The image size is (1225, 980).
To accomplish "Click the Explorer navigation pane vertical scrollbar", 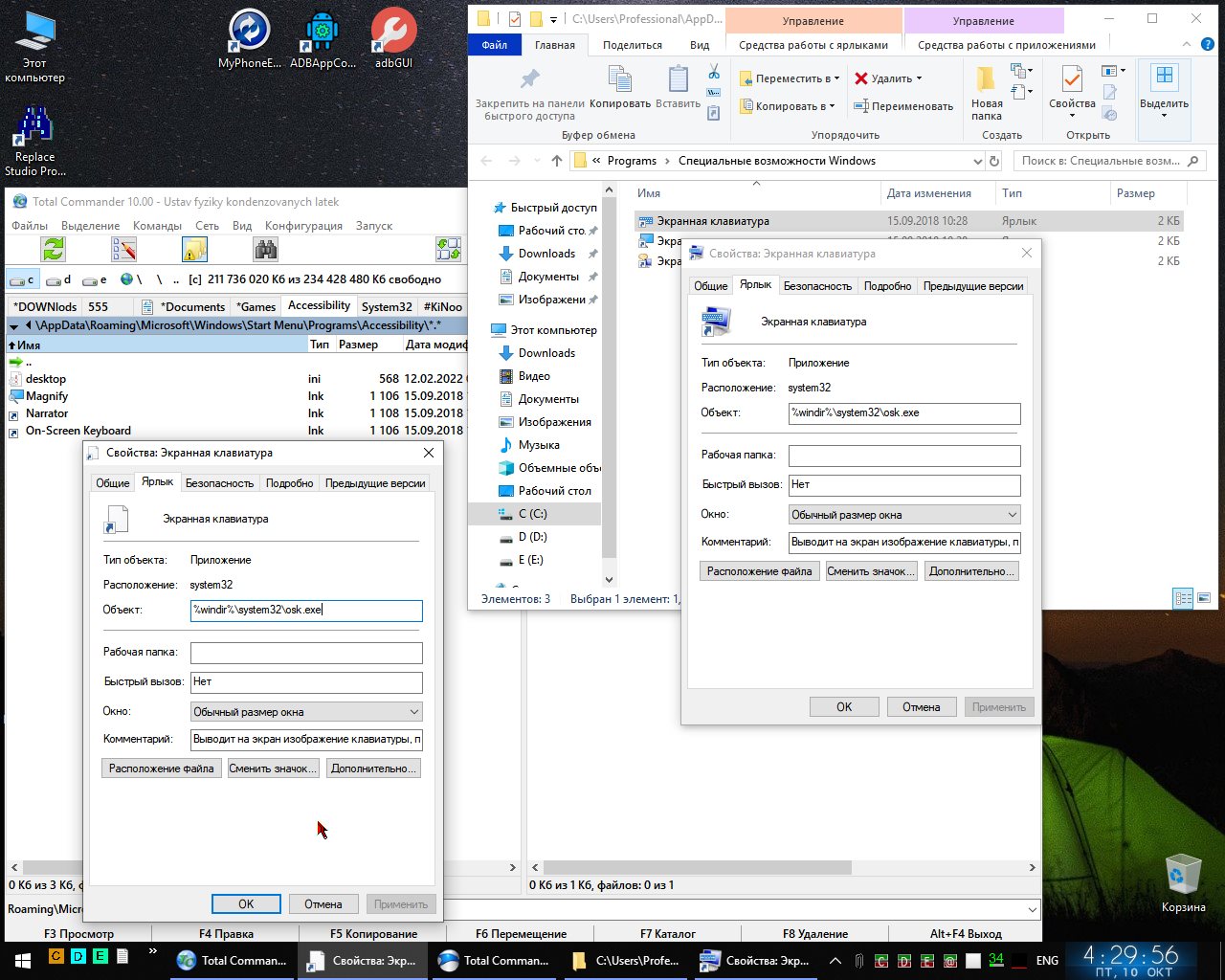I will [x=609, y=383].
